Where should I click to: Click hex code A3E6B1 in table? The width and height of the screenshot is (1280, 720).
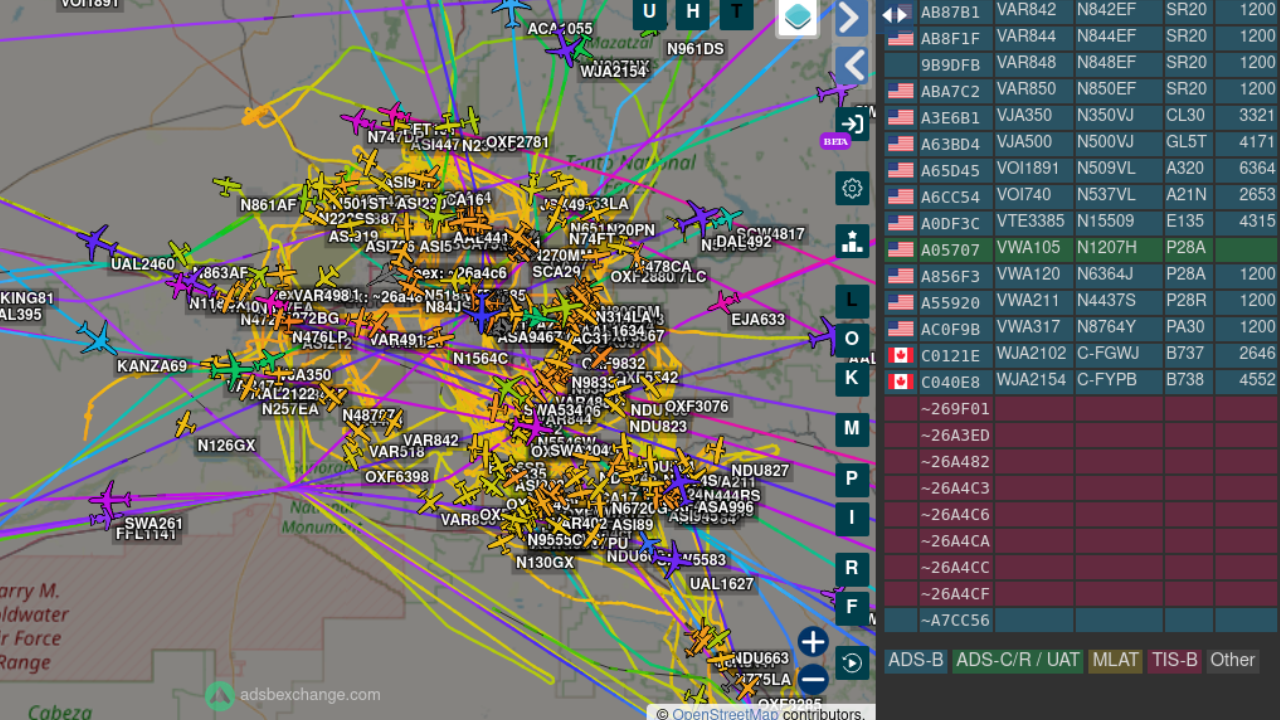950,117
